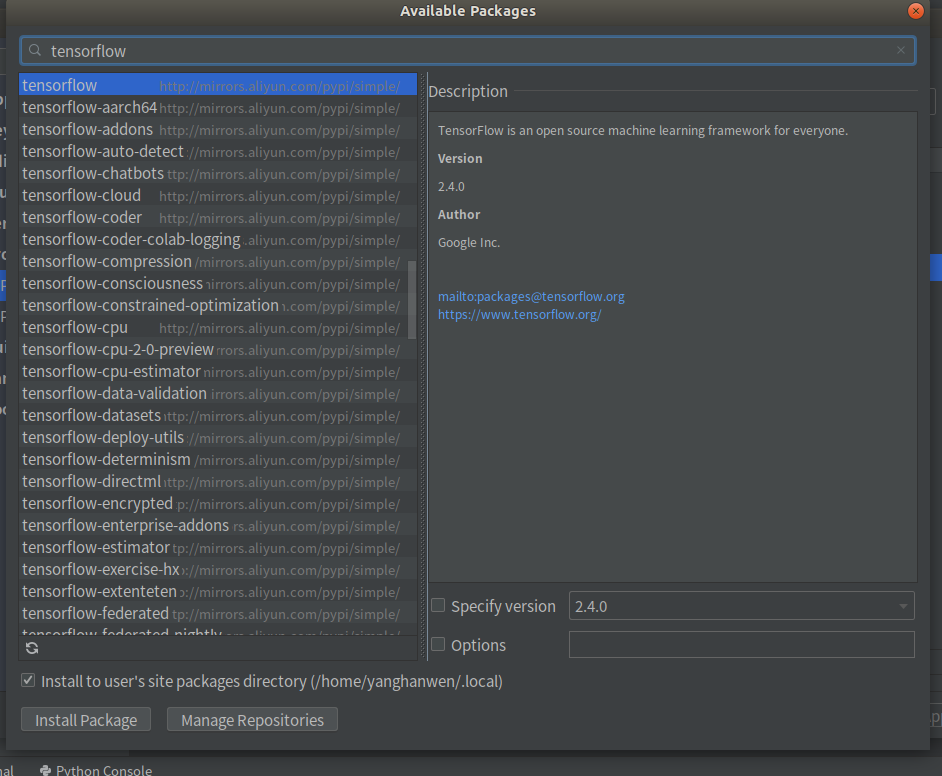Uncheck Install to user's site packages directory

point(28,681)
